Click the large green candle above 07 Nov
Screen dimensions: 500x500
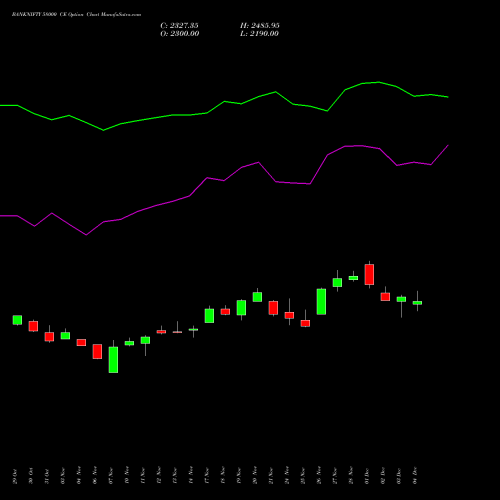[113, 360]
